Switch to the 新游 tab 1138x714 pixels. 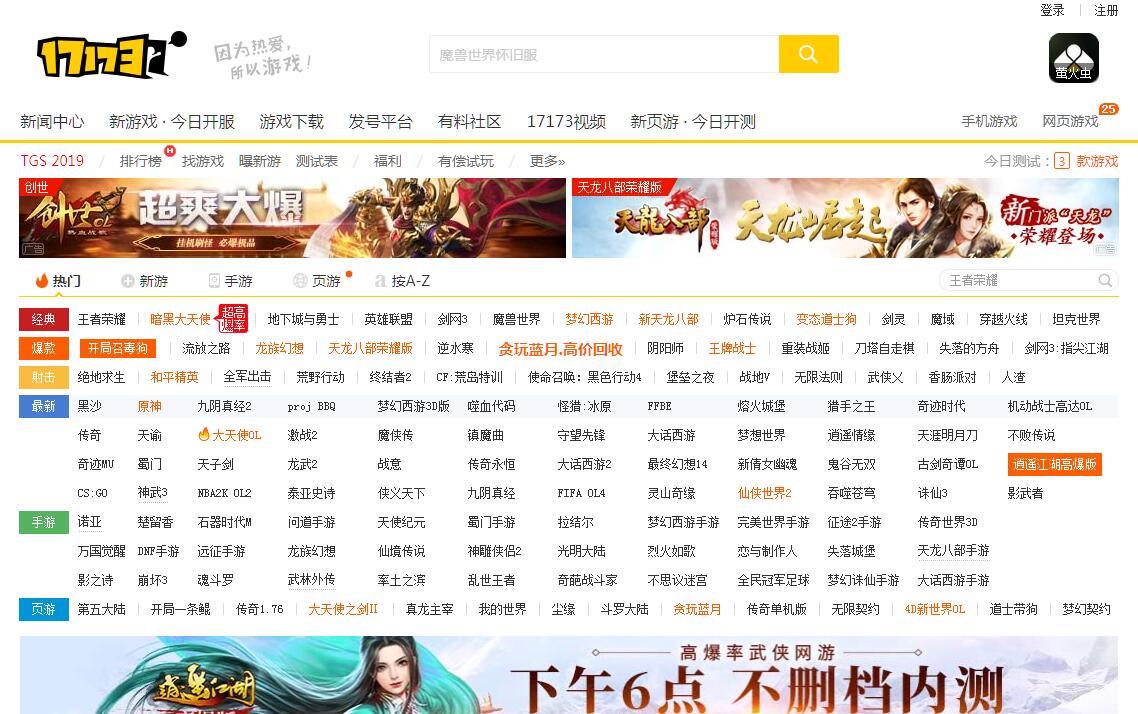point(144,281)
